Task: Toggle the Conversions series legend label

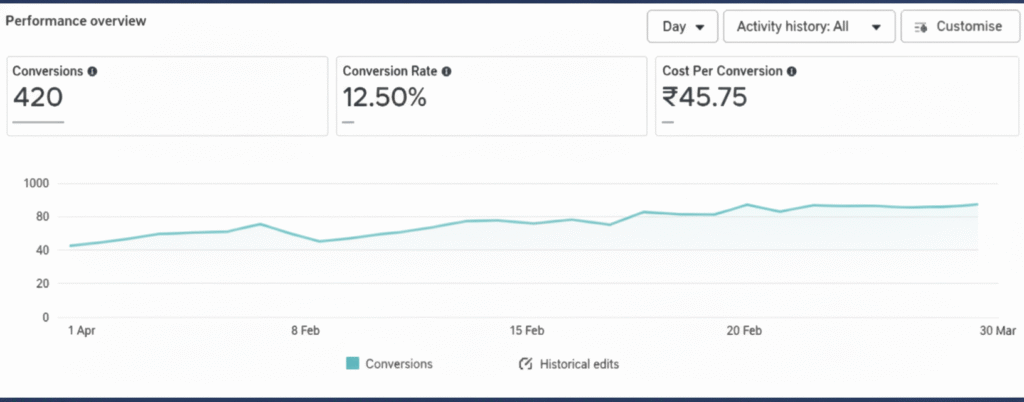Action: 399,364
